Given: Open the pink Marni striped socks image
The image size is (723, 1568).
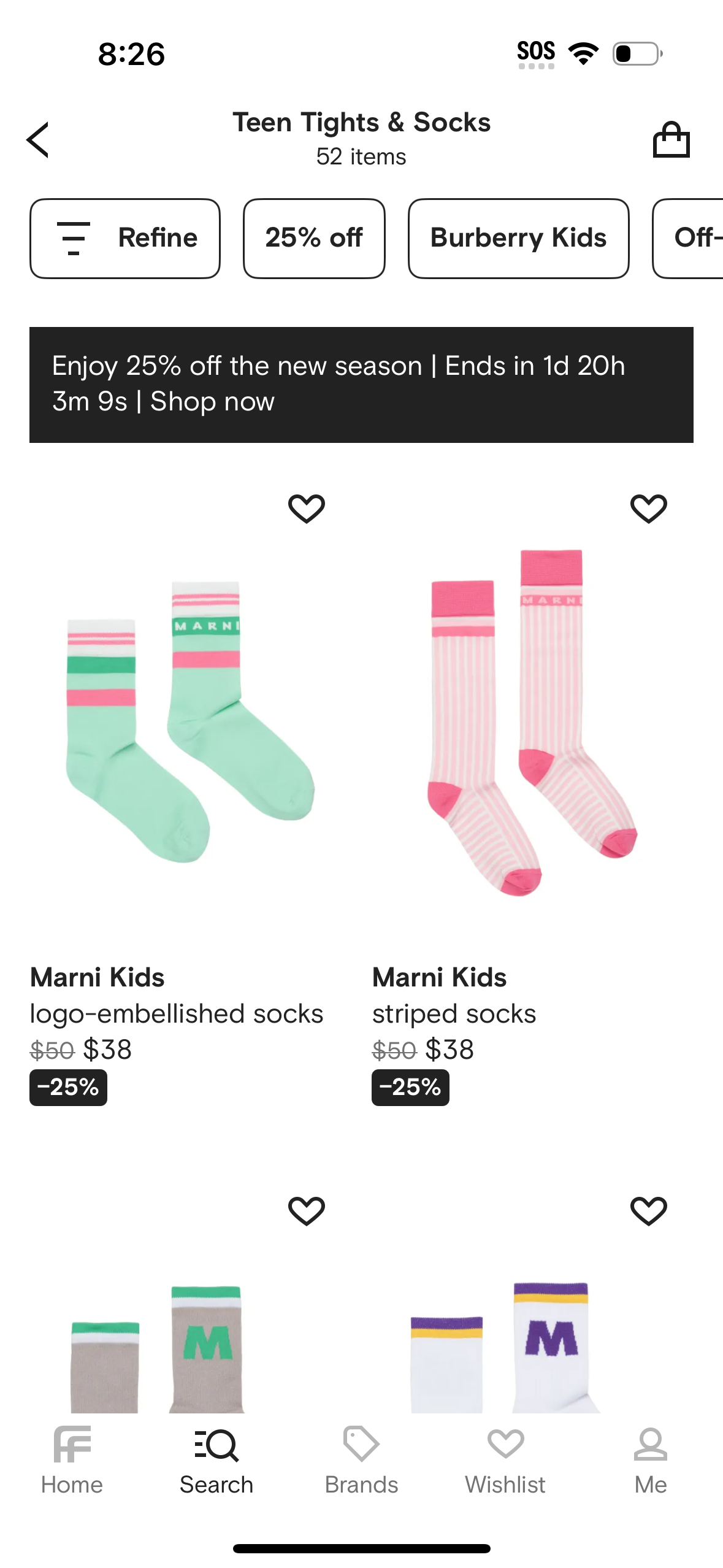Looking at the screenshot, I should tap(532, 721).
